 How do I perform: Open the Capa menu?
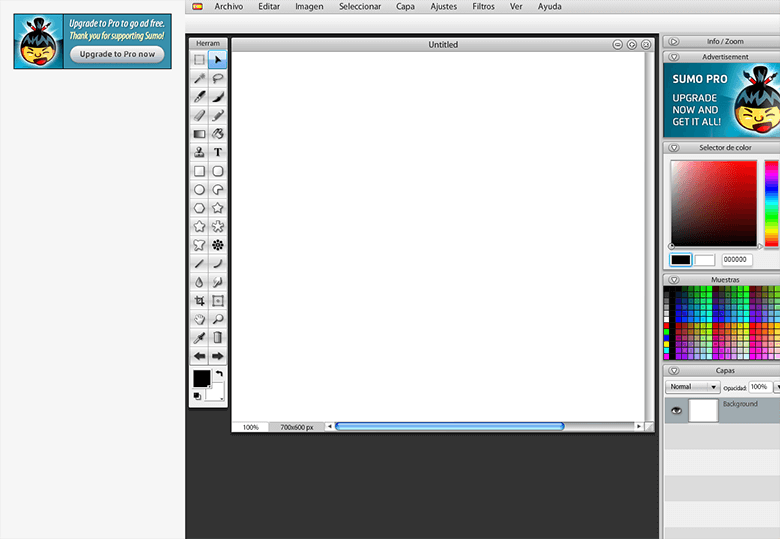(x=405, y=6)
